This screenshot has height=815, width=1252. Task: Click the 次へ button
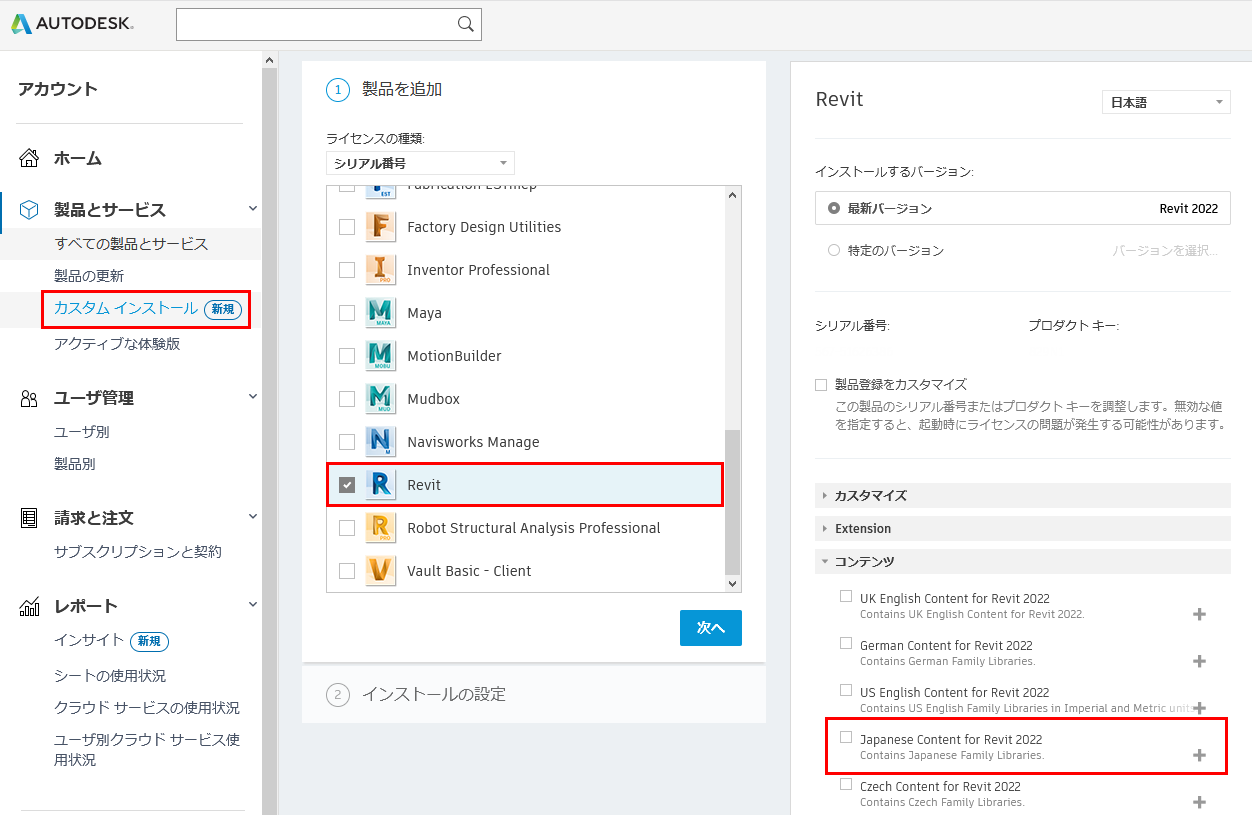[711, 628]
